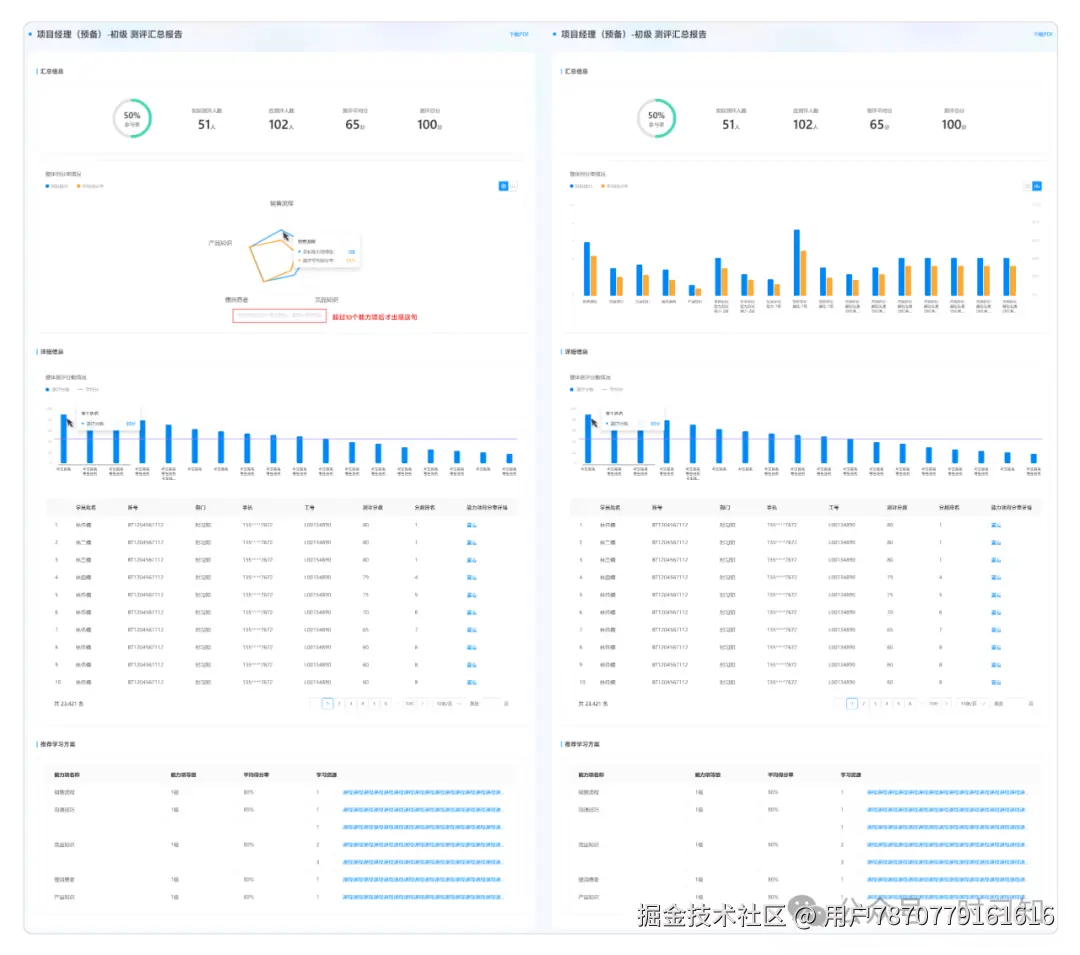Toggle blue score legend in right detail chart

[x=582, y=390]
